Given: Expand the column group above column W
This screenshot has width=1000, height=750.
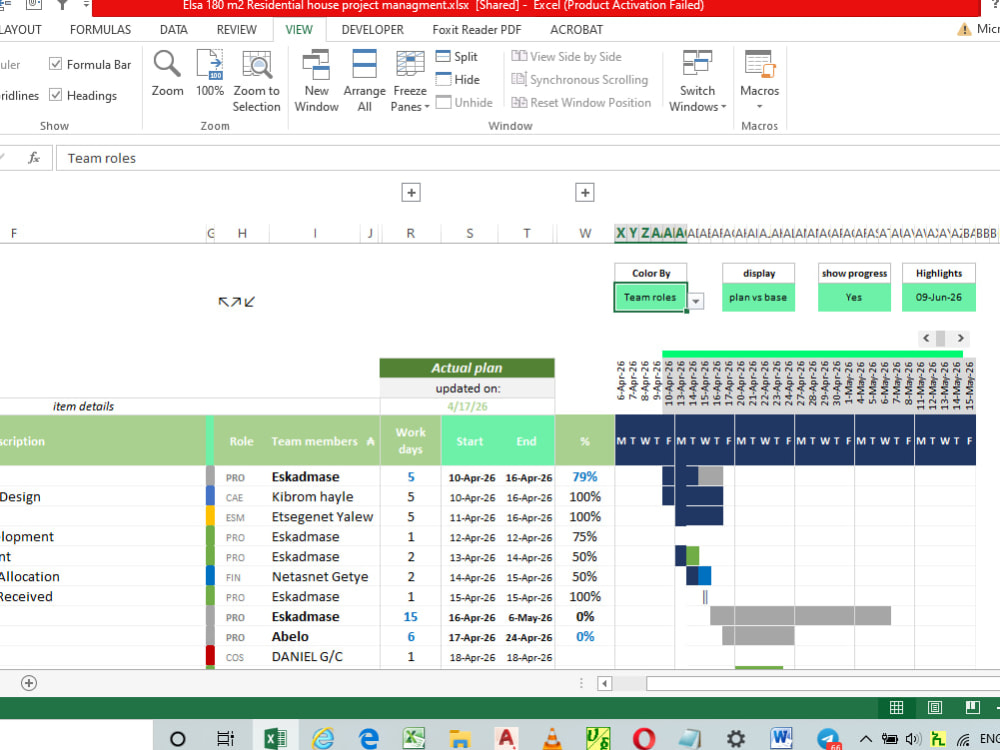Looking at the screenshot, I should tap(585, 193).
